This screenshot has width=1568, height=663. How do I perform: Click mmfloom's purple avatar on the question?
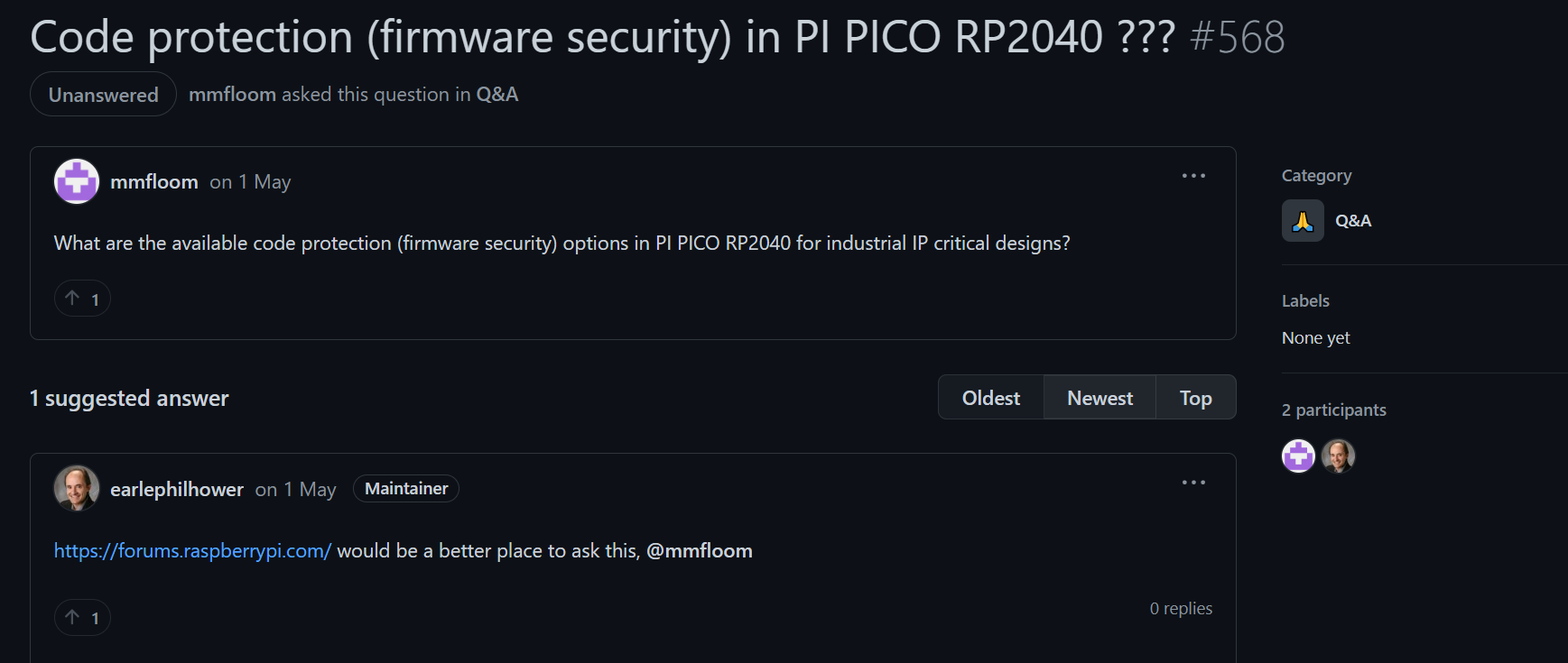(x=77, y=181)
